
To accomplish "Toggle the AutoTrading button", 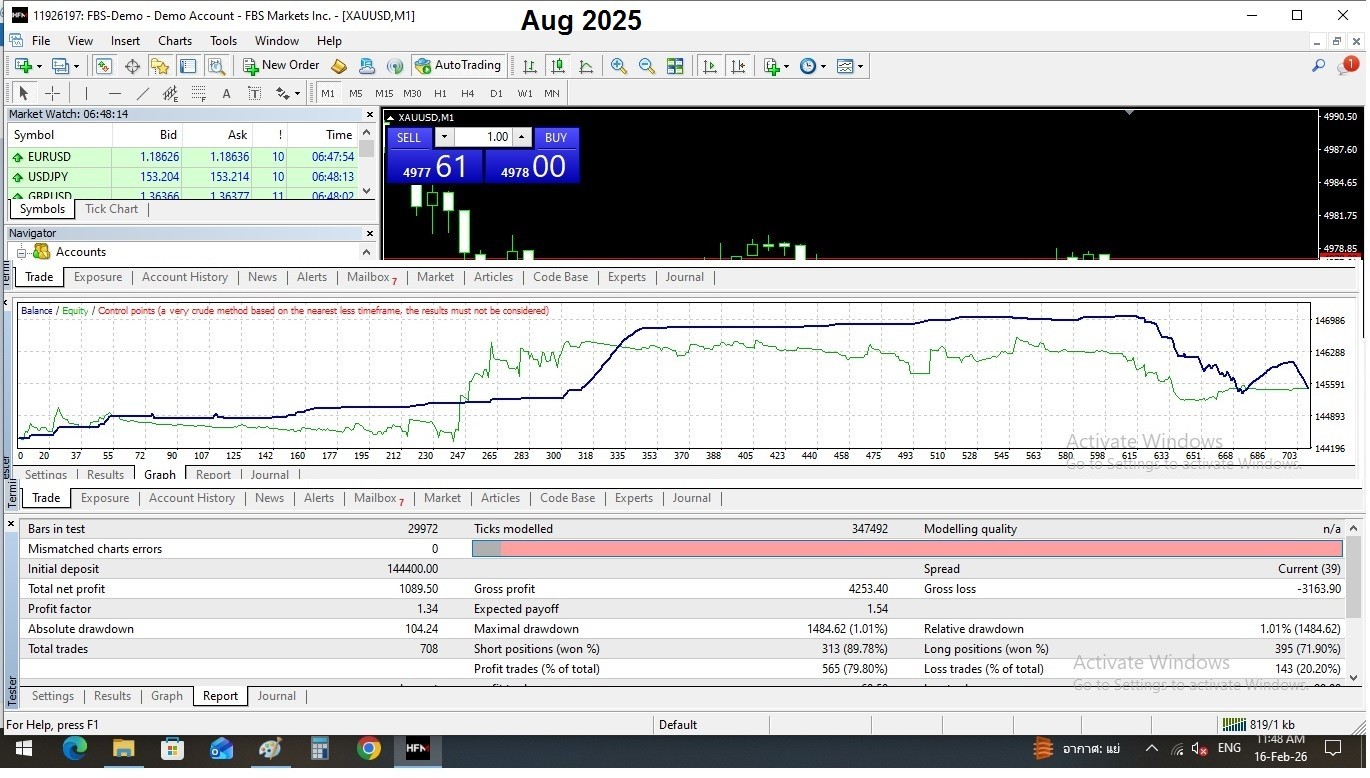I will [457, 66].
